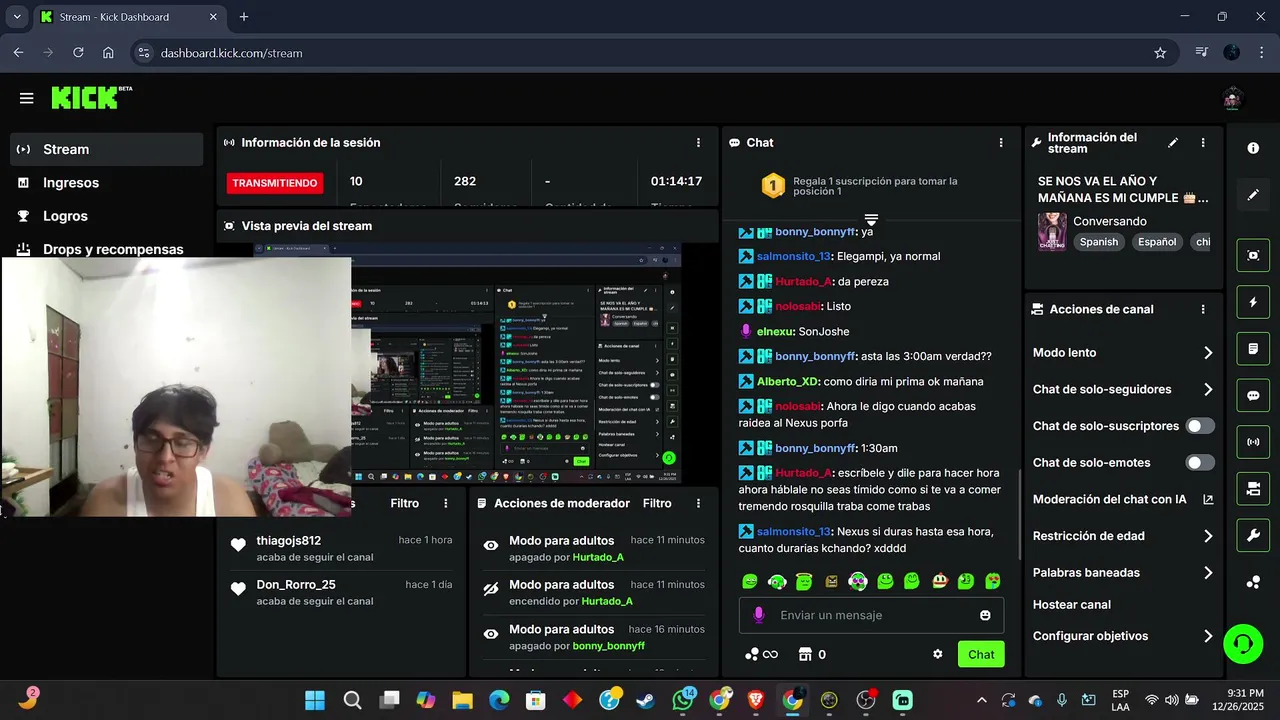Send message with green Chat button
The height and width of the screenshot is (720, 1280).
point(981,655)
